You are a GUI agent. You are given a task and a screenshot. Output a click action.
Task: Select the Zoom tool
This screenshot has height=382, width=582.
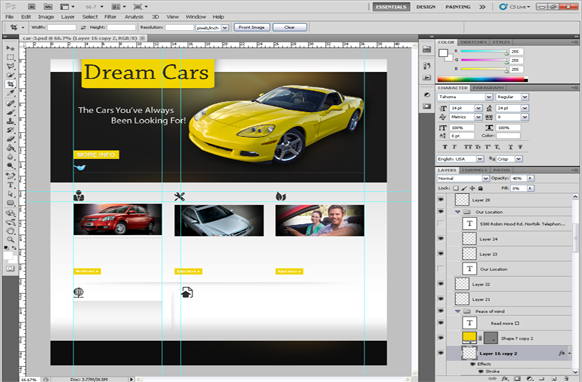[x=10, y=240]
